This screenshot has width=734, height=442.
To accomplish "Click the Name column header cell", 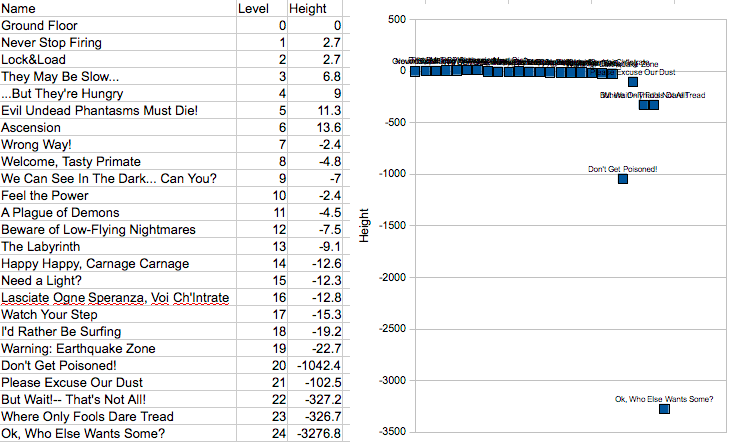I will click(x=118, y=8).
